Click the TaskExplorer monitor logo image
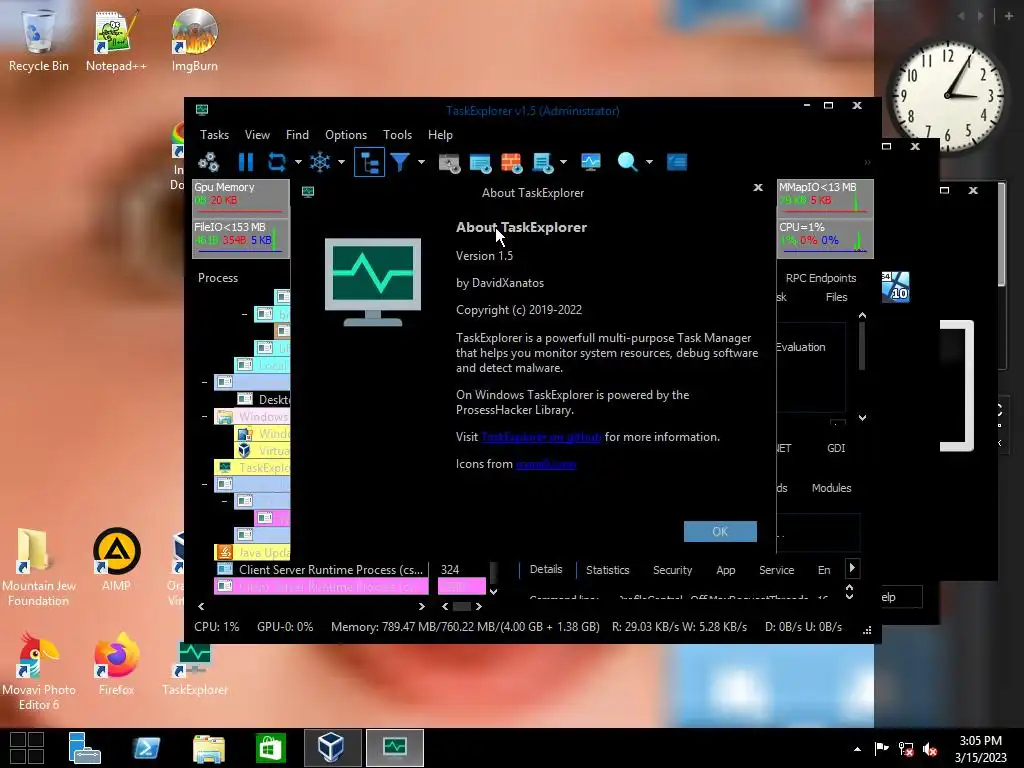1024x768 pixels. [x=373, y=282]
